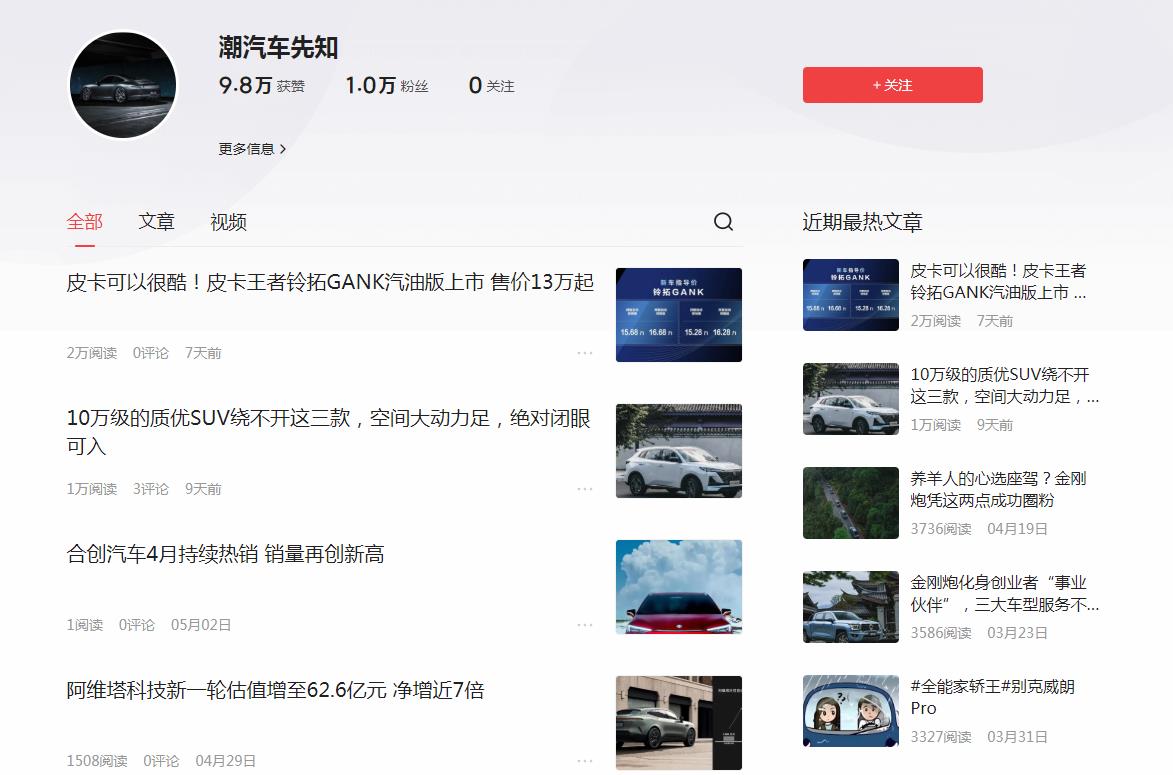Click the red car under clouds thumbnail
This screenshot has width=1173, height=775.
(679, 587)
